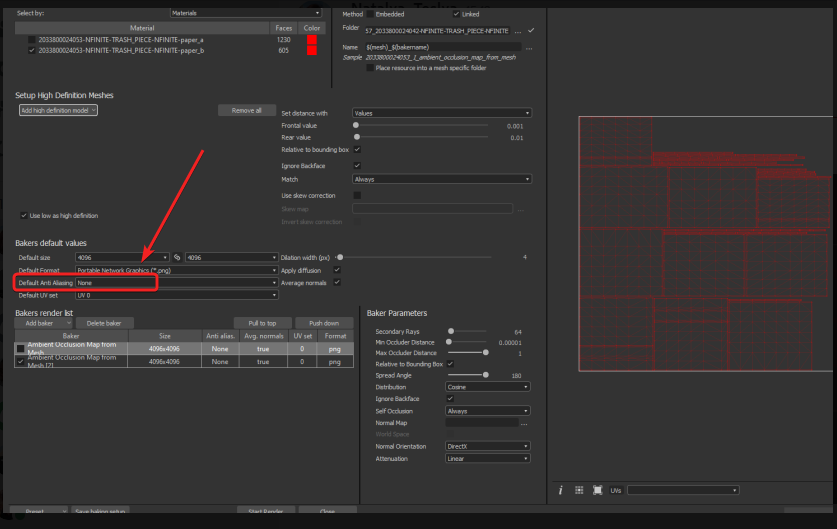Click the info icon below the UV preview
Viewport: 837px width, 529px height.
[560, 490]
